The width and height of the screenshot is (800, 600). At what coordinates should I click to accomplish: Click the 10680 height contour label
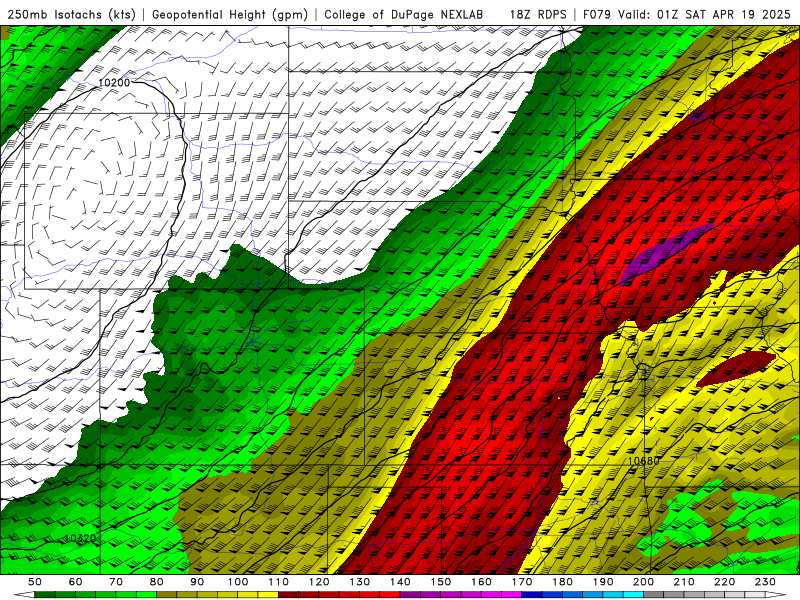(643, 461)
